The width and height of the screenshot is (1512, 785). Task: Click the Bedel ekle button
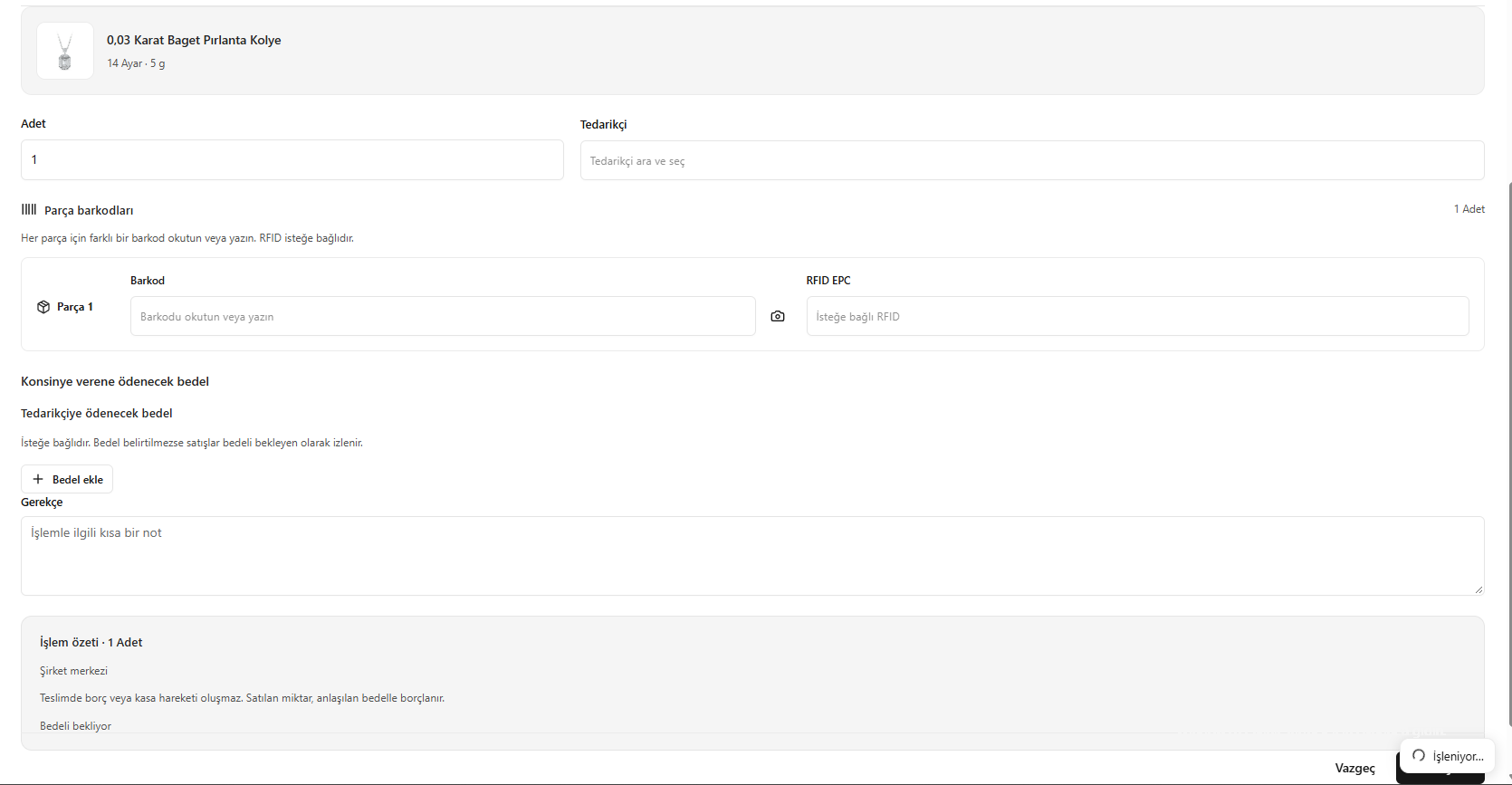(x=67, y=479)
